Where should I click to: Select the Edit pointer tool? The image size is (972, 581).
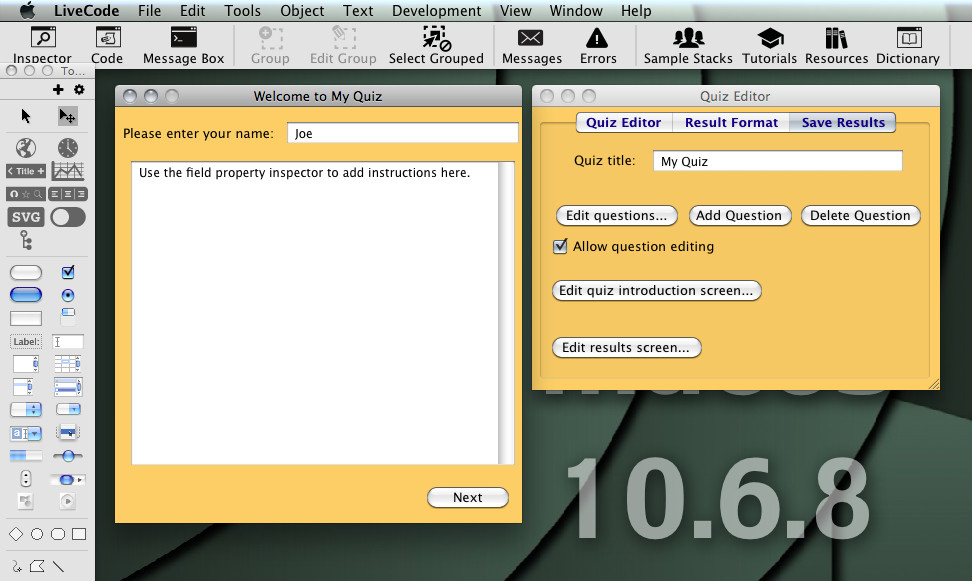coord(67,116)
